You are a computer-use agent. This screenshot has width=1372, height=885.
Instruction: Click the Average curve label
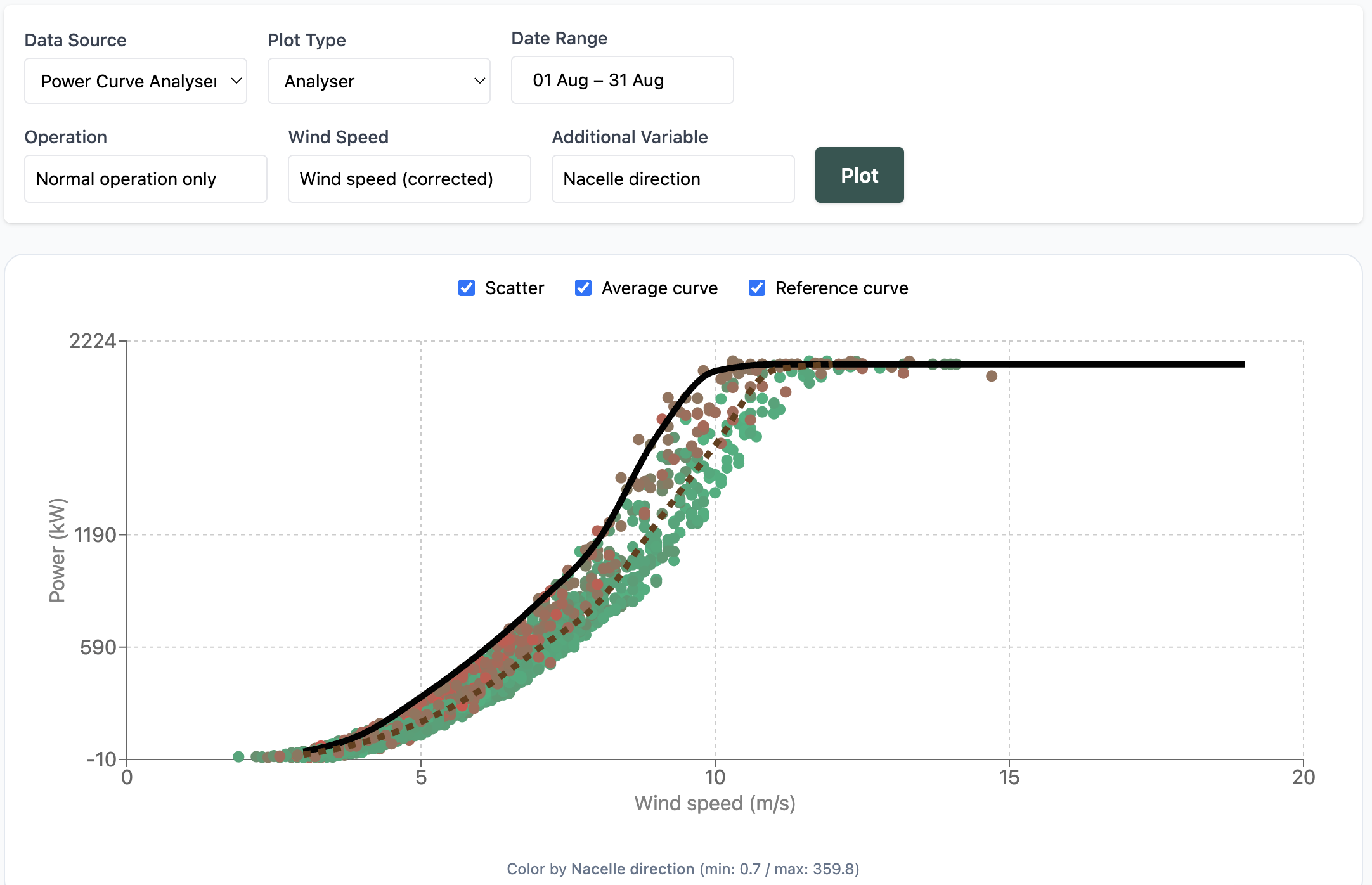pos(659,288)
